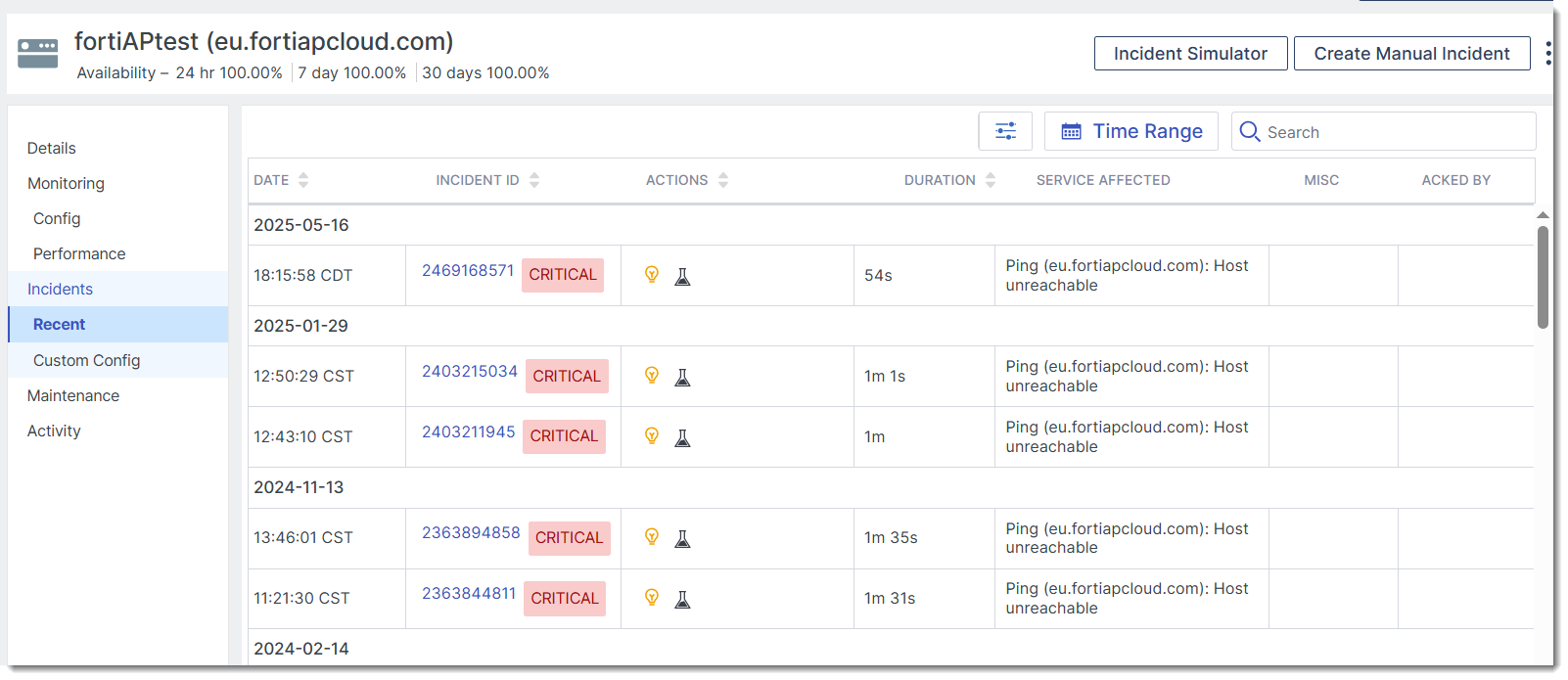Open incident 2403215034 link

pyautogui.click(x=470, y=371)
